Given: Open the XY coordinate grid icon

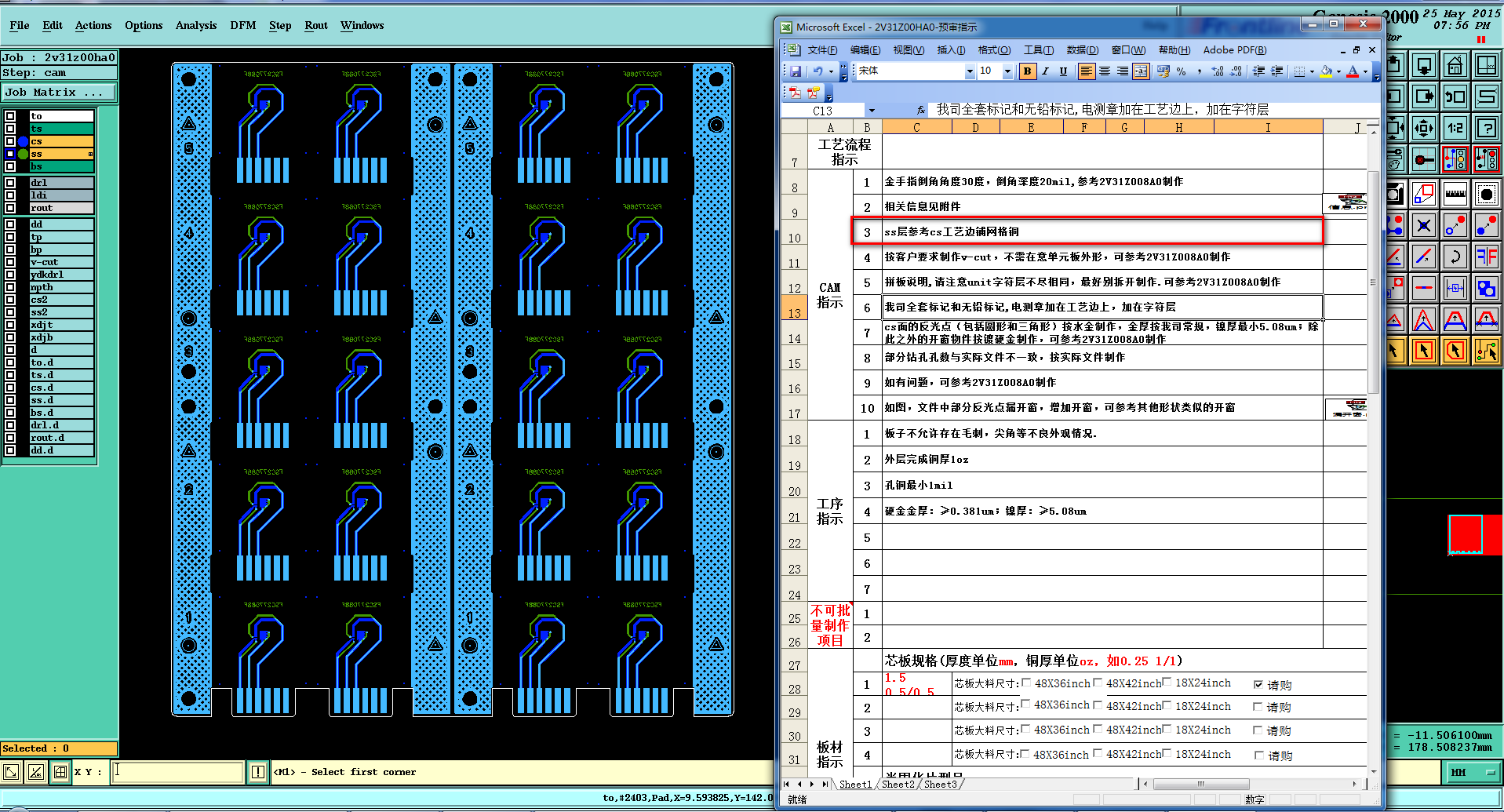Looking at the screenshot, I should (1487, 65).
